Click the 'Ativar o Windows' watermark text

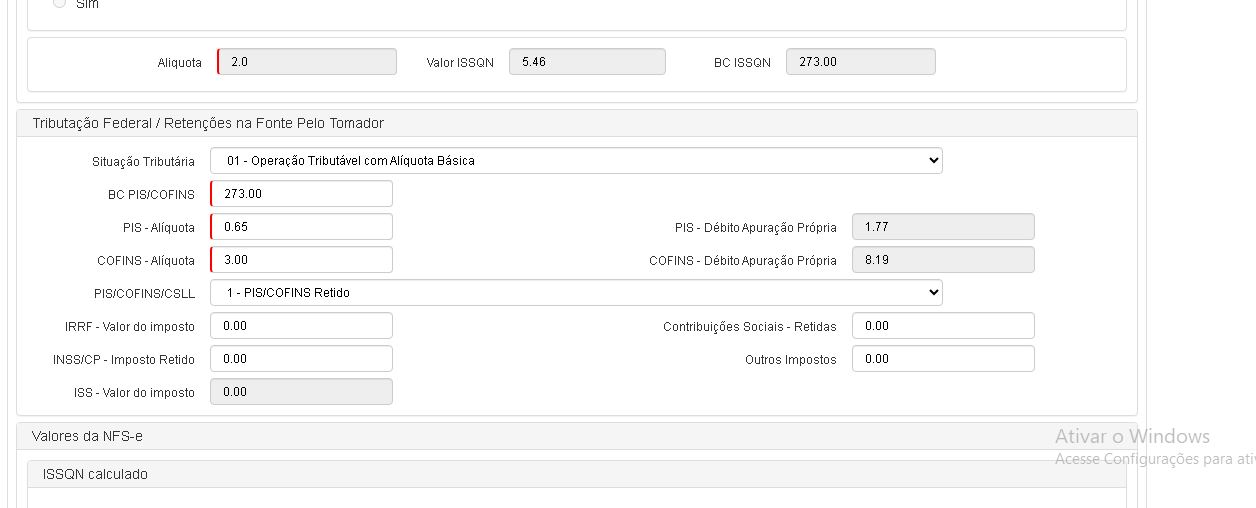pos(1132,436)
